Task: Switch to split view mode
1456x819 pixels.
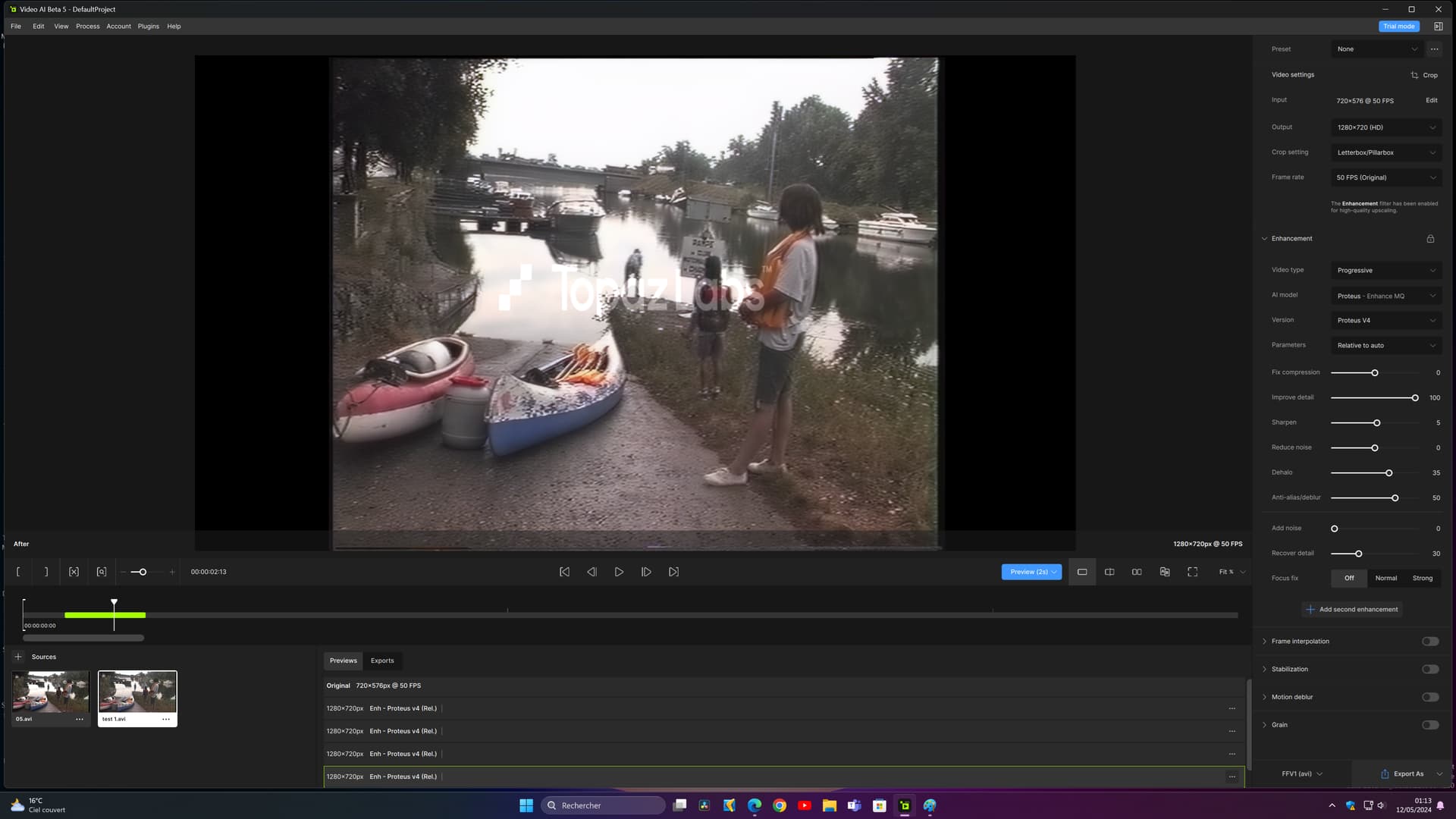Action: [x=1109, y=572]
